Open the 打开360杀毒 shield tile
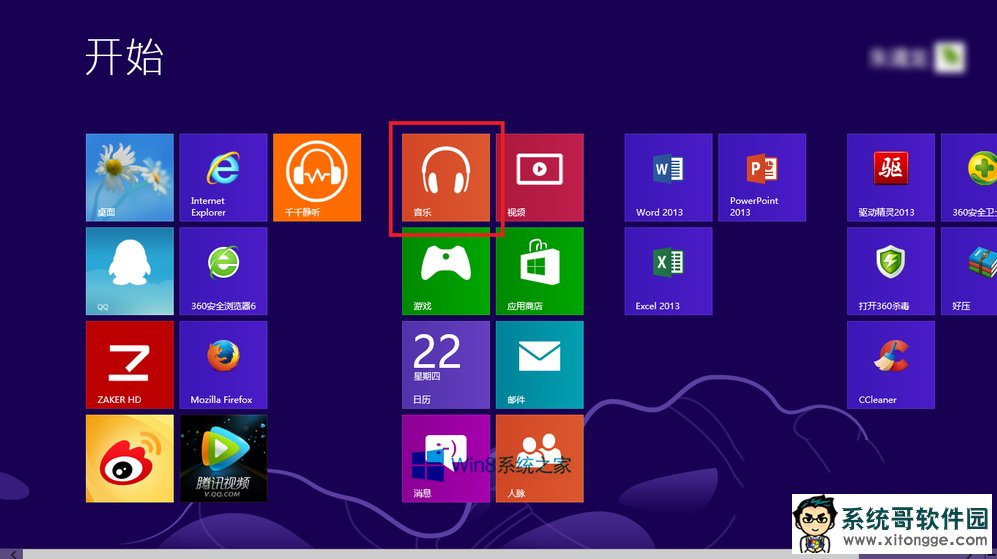Image resolution: width=997 pixels, height=559 pixels. click(891, 271)
